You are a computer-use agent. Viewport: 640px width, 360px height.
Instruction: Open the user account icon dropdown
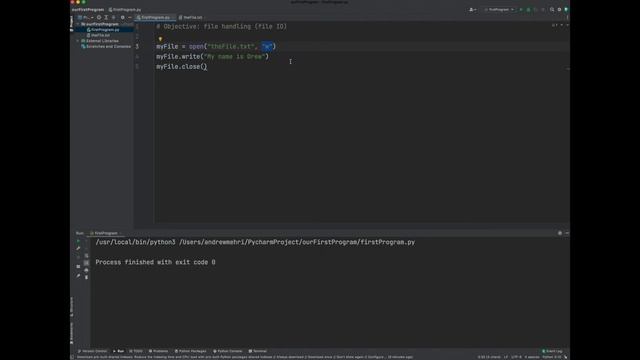click(473, 9)
